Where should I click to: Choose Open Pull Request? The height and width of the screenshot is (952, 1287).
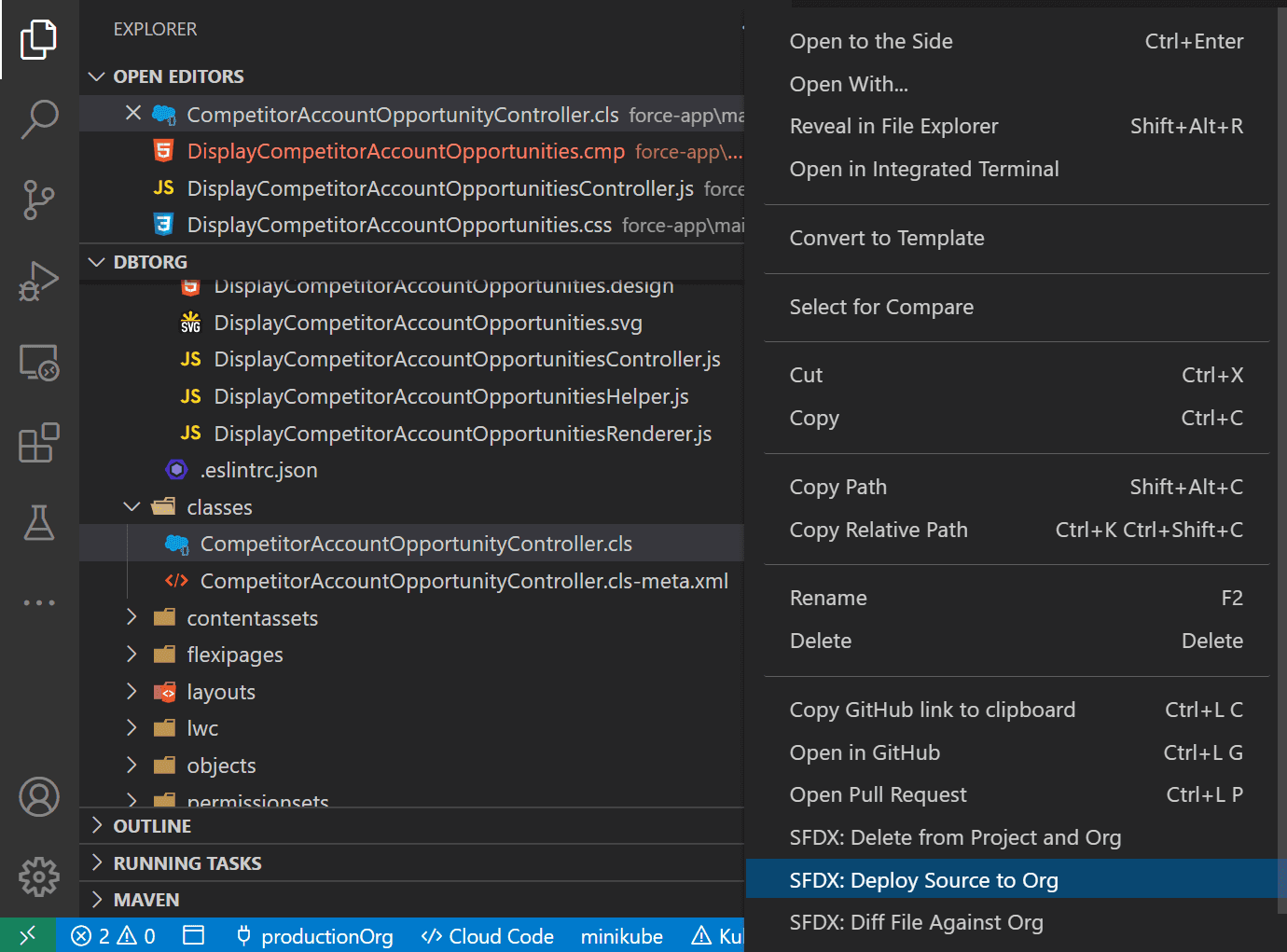tap(1016, 794)
